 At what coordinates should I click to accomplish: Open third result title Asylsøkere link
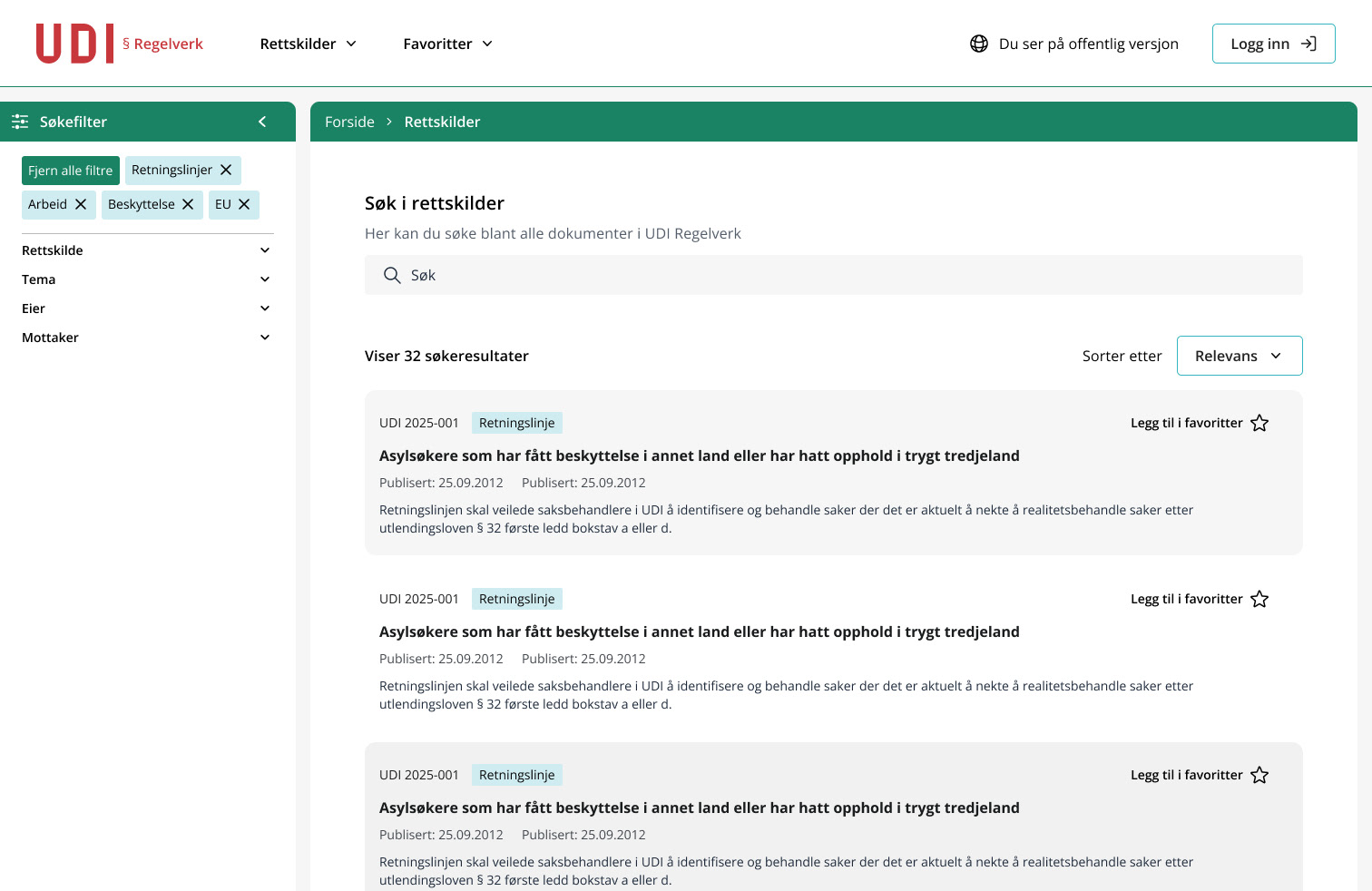click(700, 808)
